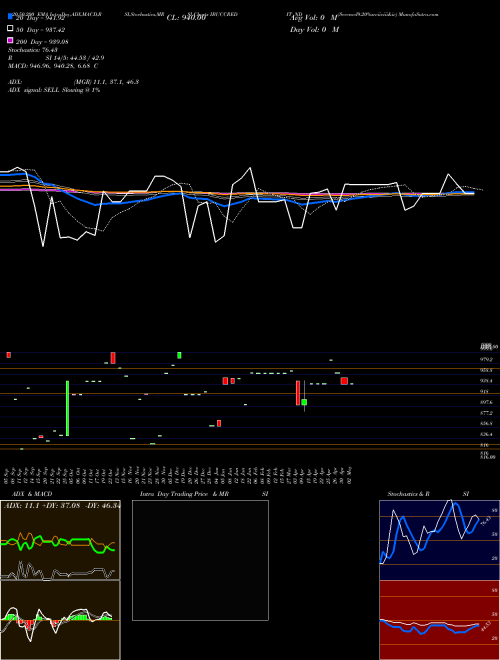The image size is (500, 660).
Task: Click the 897.6 price axis label
Action: [486, 402]
